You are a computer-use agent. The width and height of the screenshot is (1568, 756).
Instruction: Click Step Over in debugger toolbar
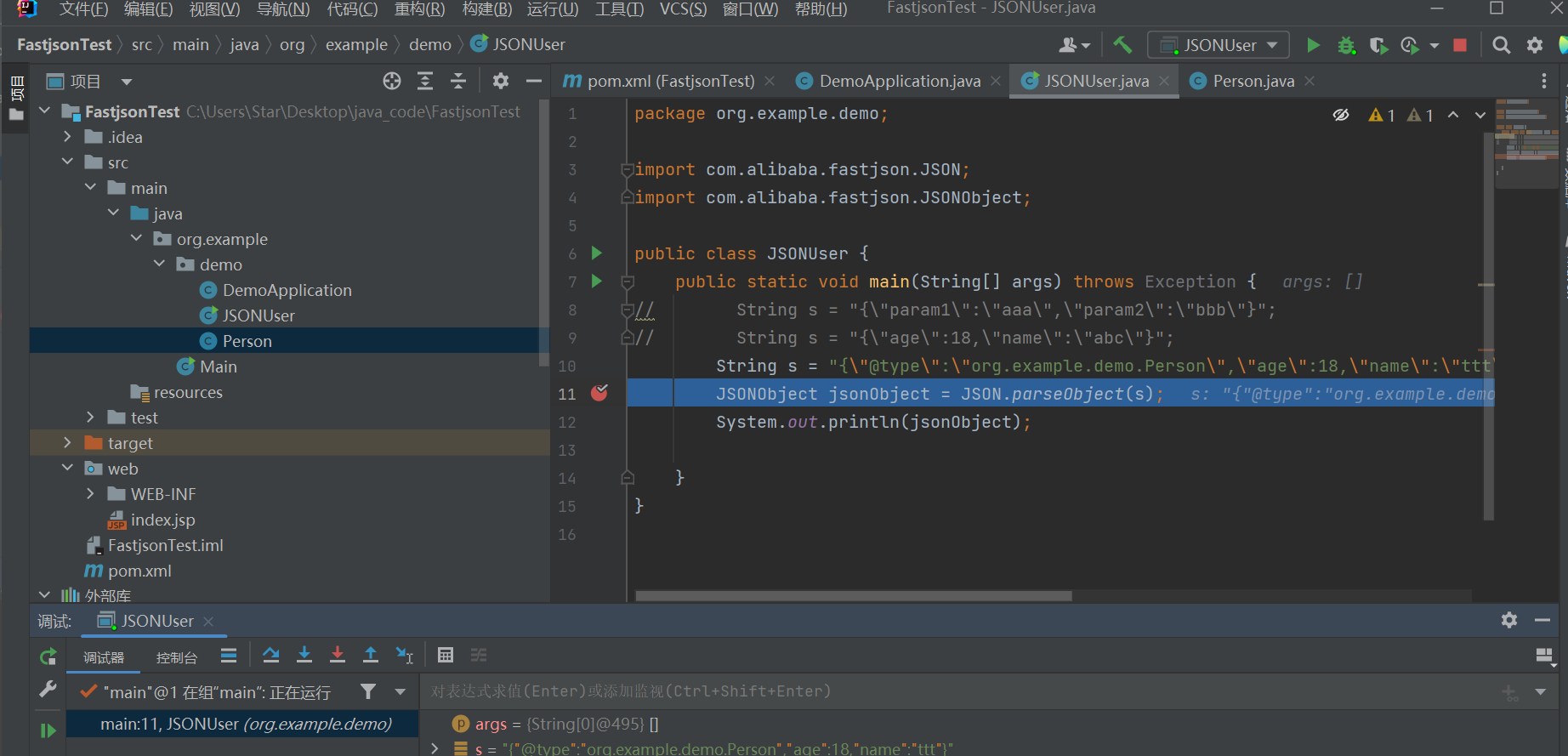(271, 655)
